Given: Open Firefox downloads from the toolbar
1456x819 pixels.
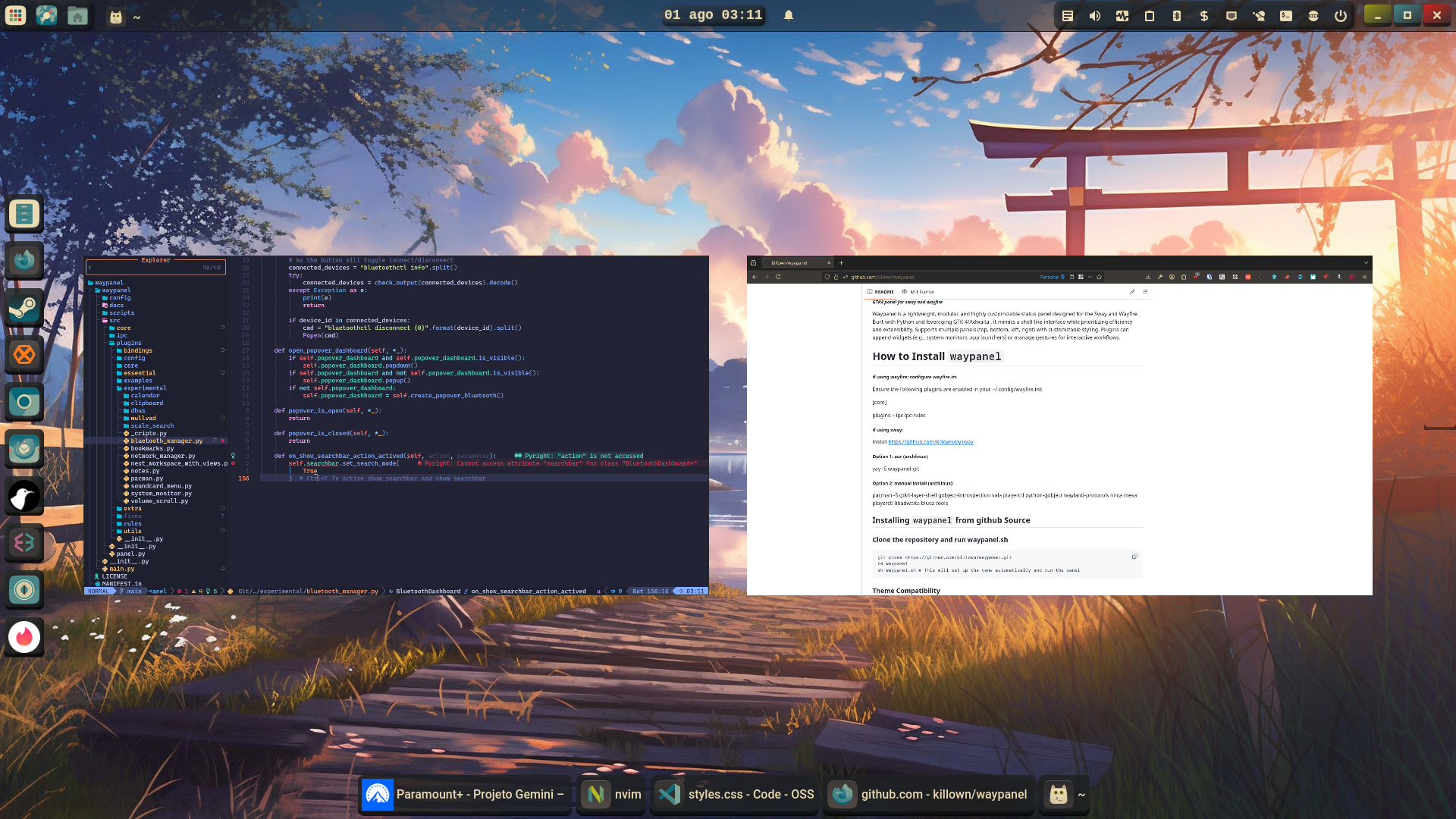Looking at the screenshot, I should click(x=1148, y=277).
